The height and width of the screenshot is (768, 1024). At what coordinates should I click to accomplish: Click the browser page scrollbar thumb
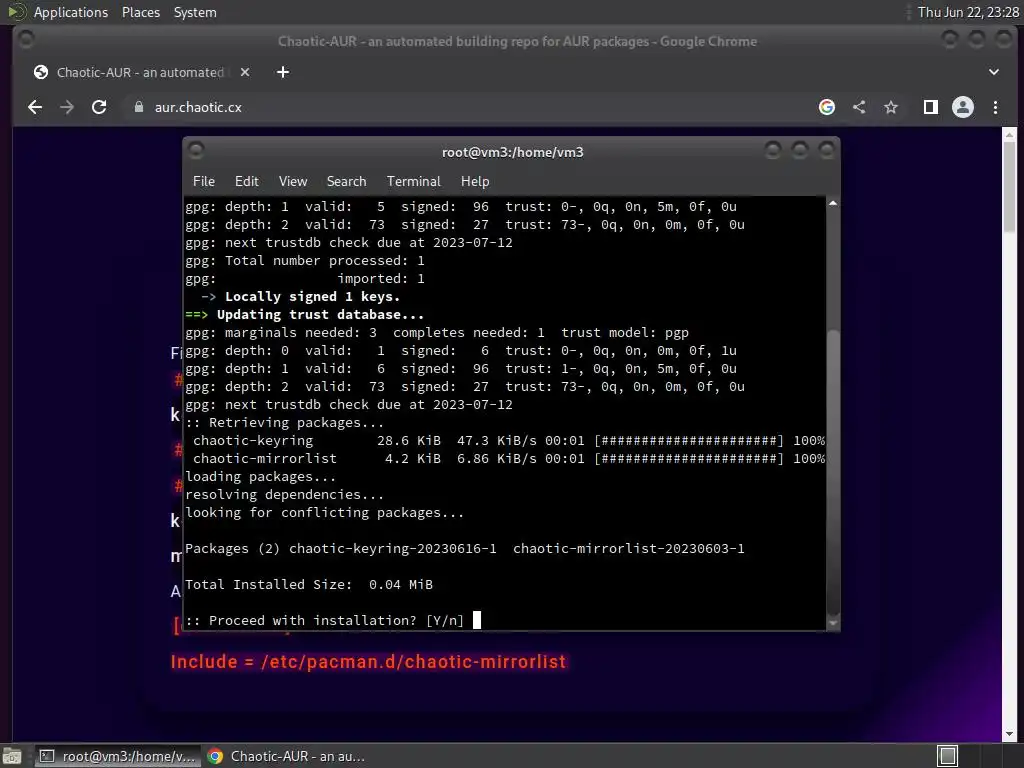(x=1009, y=185)
